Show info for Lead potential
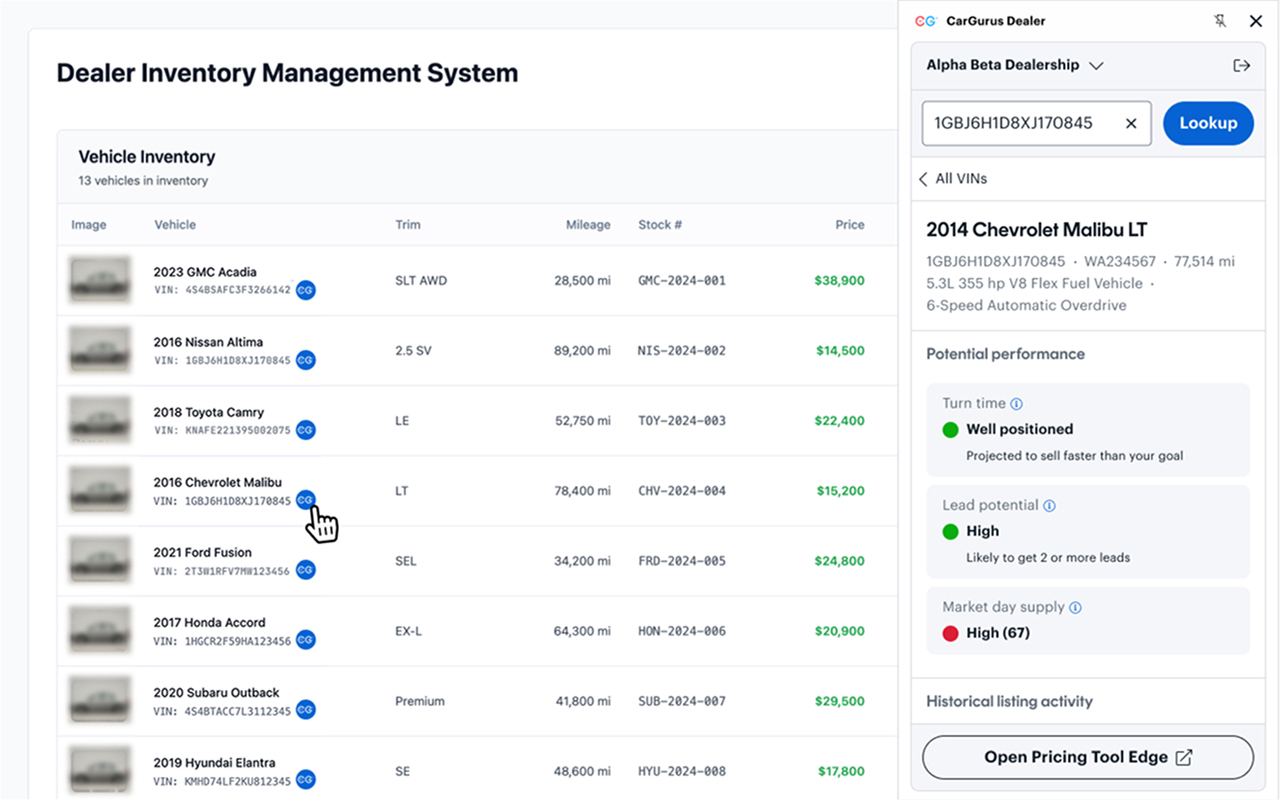 point(1050,506)
